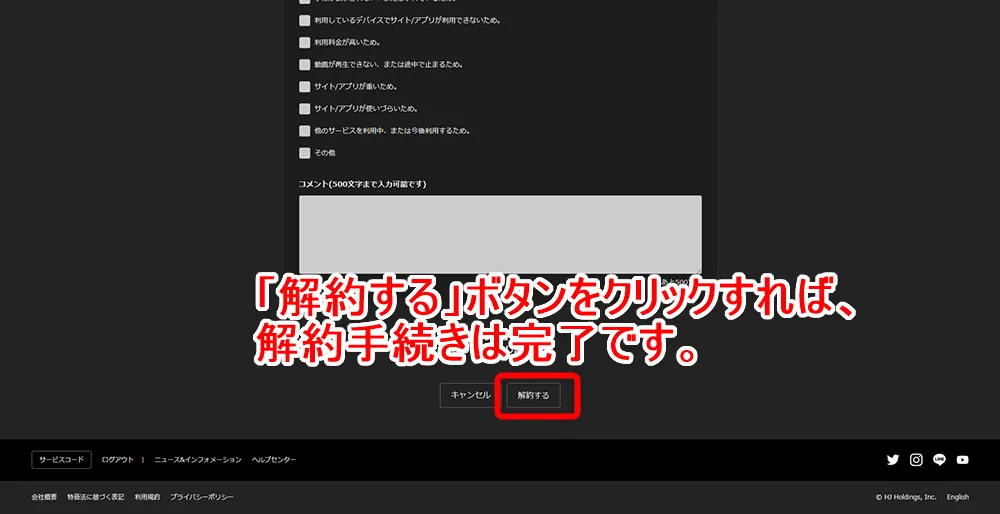Switch language to English
The width and height of the screenshot is (1000, 514).
click(957, 497)
